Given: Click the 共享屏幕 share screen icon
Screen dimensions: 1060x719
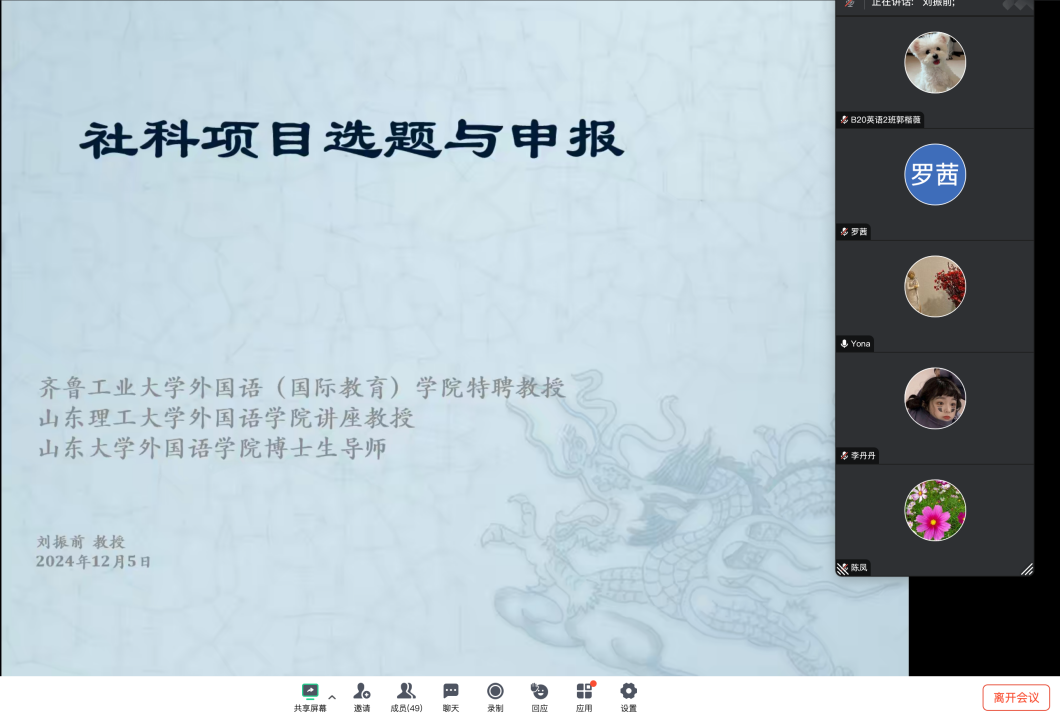Looking at the screenshot, I should 310,691.
